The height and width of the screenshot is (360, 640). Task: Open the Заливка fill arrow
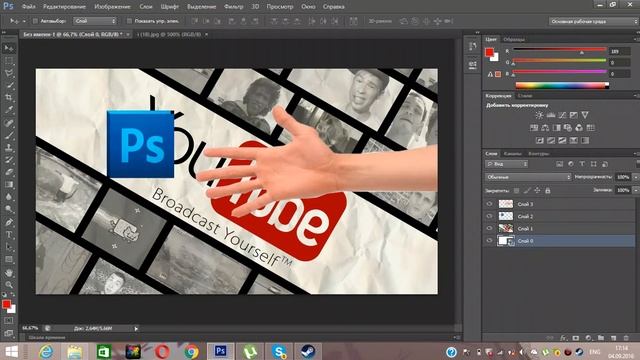pyautogui.click(x=635, y=190)
